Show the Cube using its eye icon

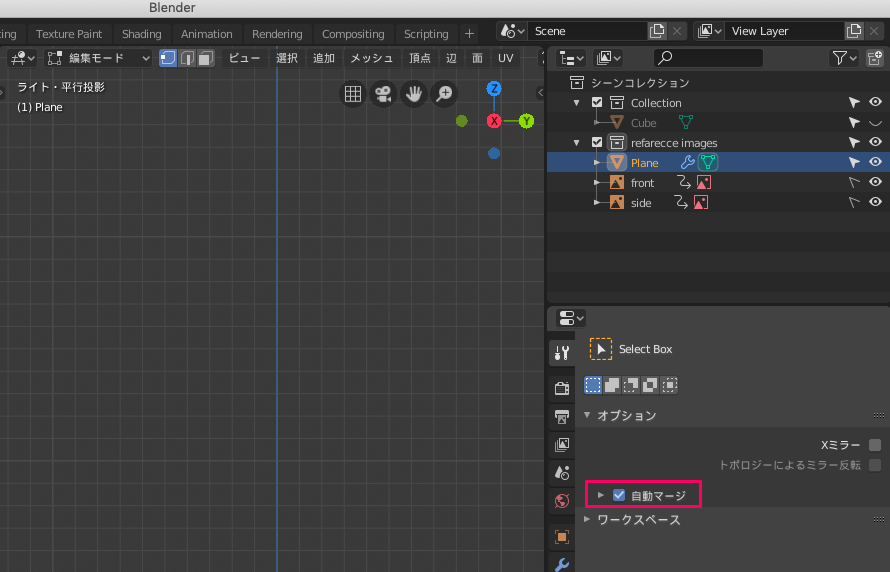[875, 123]
